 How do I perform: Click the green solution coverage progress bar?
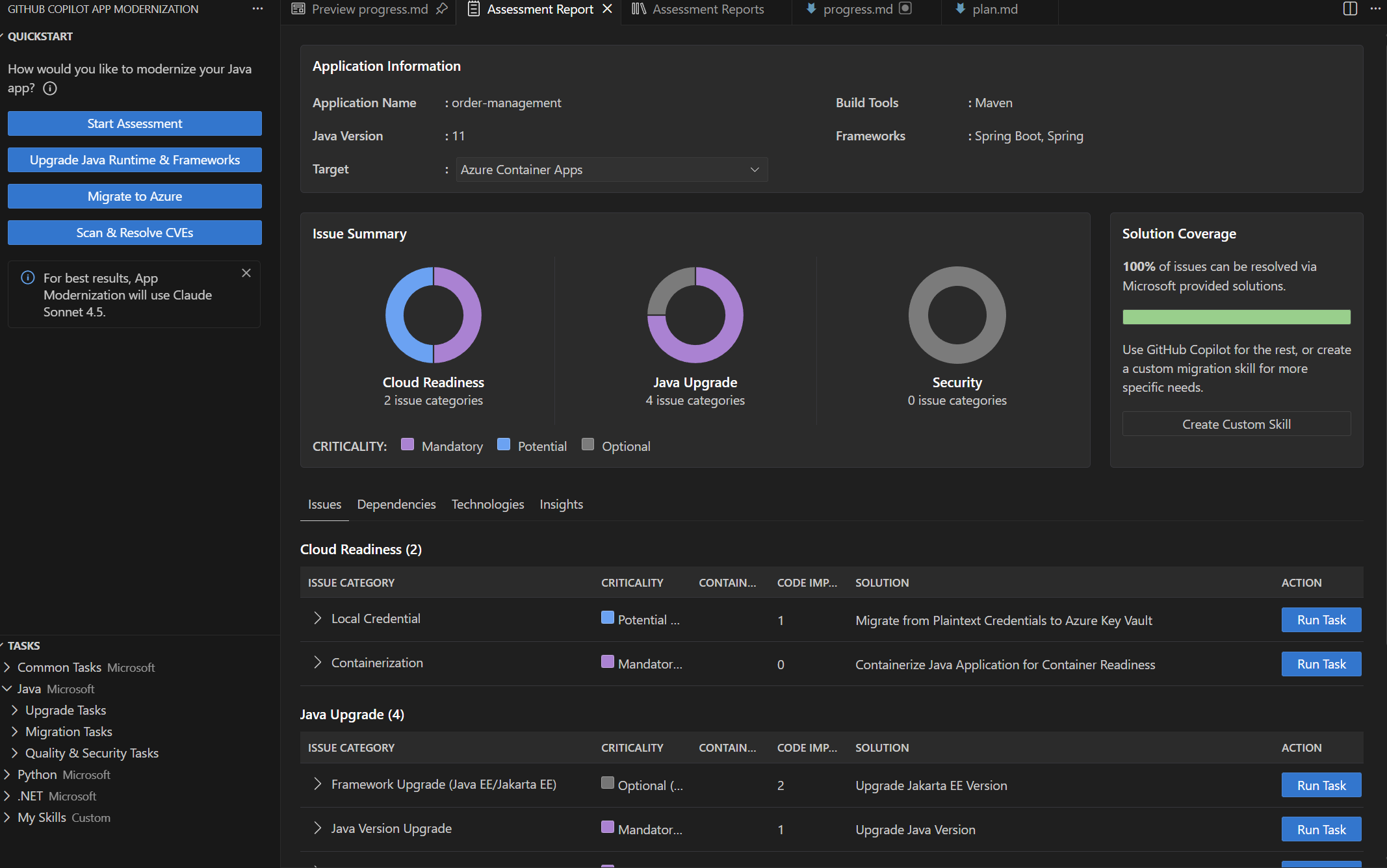click(1236, 317)
